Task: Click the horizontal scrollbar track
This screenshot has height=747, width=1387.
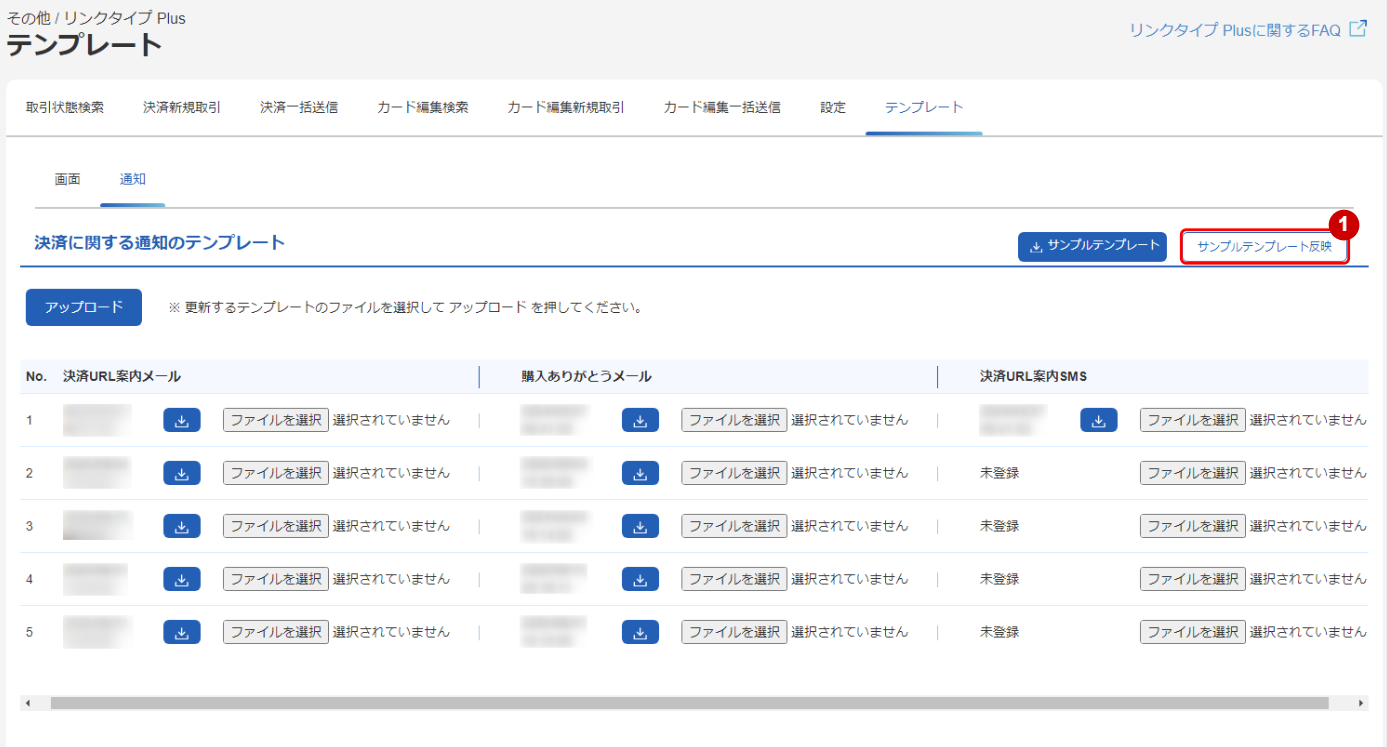Action: [x=690, y=703]
